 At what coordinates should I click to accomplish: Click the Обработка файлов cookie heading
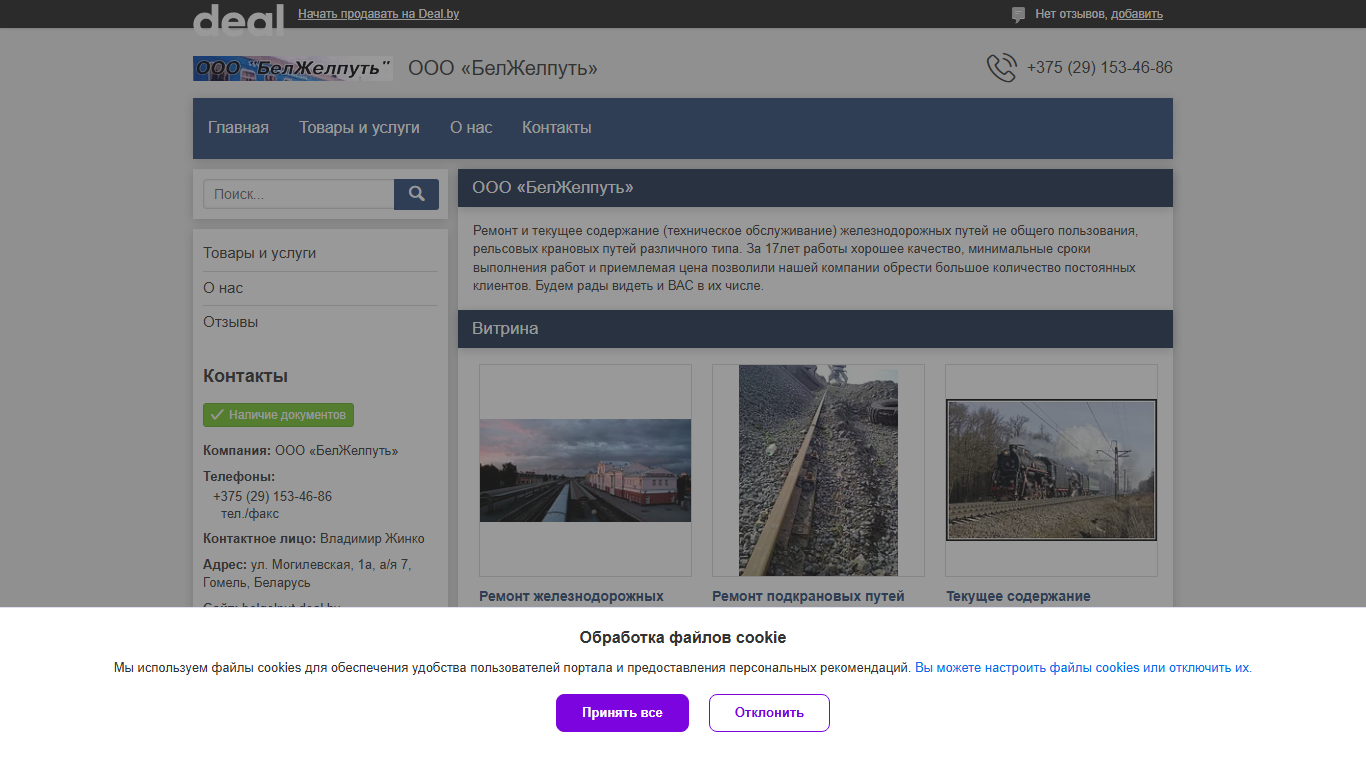683,638
